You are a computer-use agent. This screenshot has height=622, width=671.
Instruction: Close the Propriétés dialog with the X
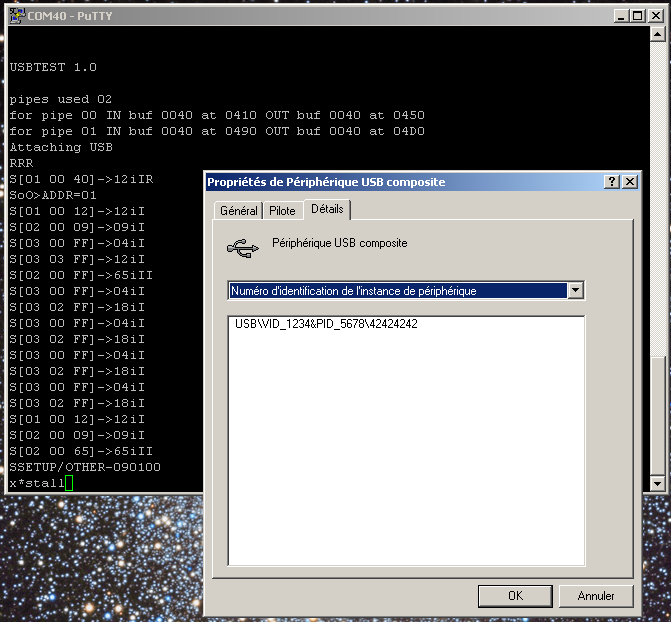click(x=629, y=182)
